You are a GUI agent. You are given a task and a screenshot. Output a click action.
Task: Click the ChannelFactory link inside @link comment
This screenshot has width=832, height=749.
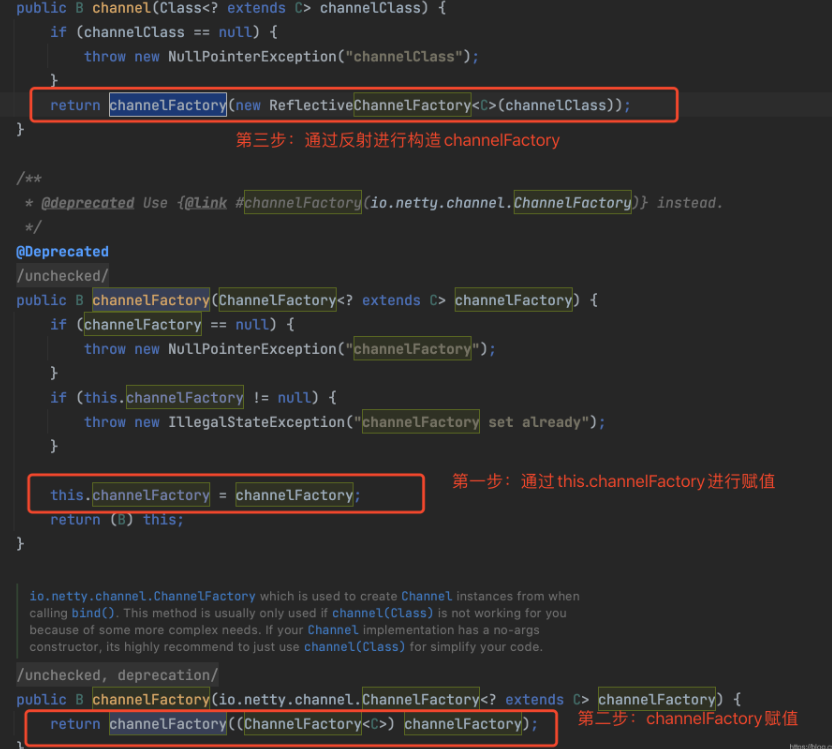point(302,202)
